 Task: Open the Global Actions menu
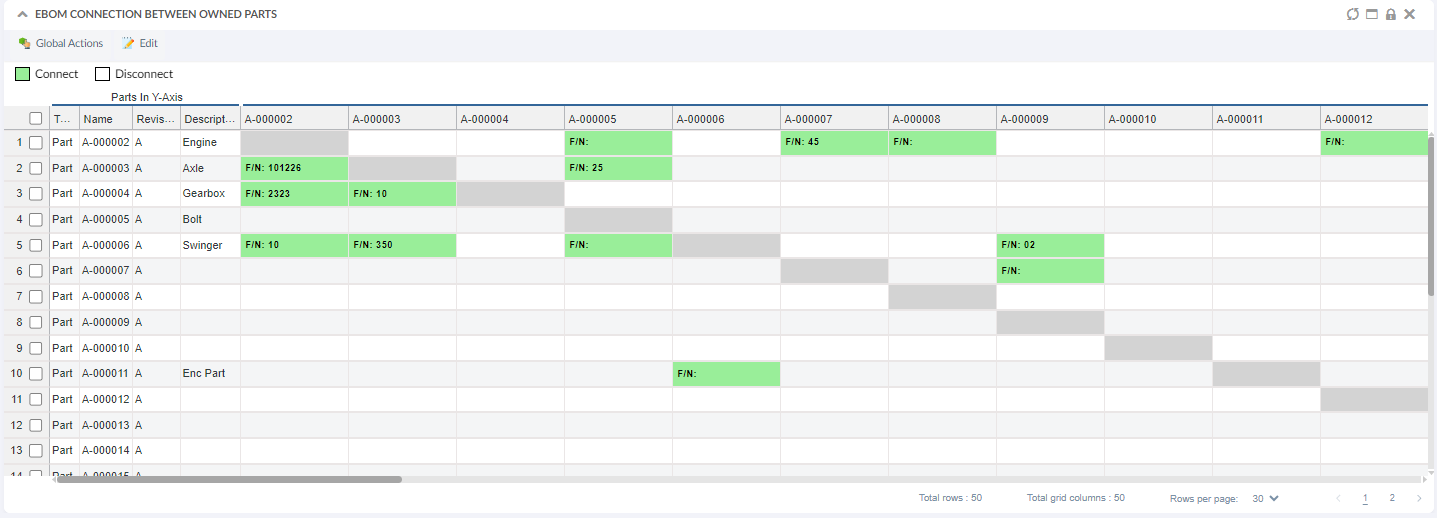click(69, 44)
